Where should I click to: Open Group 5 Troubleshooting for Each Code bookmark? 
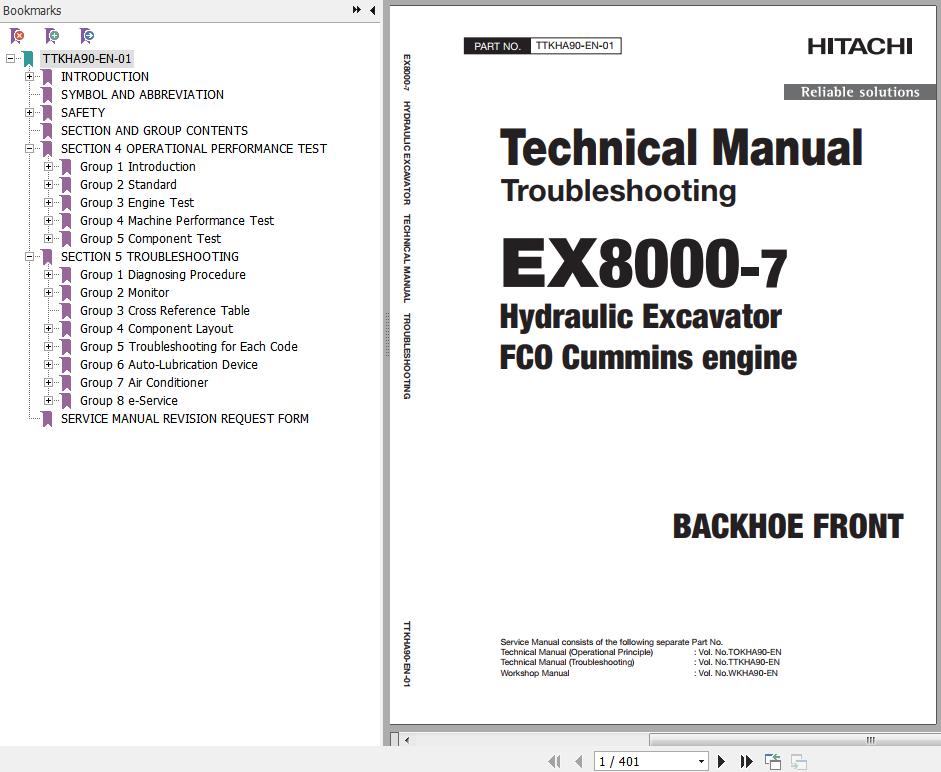coord(189,347)
